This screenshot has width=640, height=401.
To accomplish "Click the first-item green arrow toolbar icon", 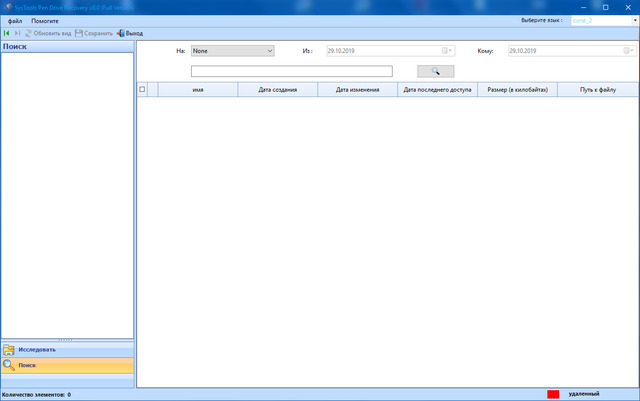I will click(7, 33).
